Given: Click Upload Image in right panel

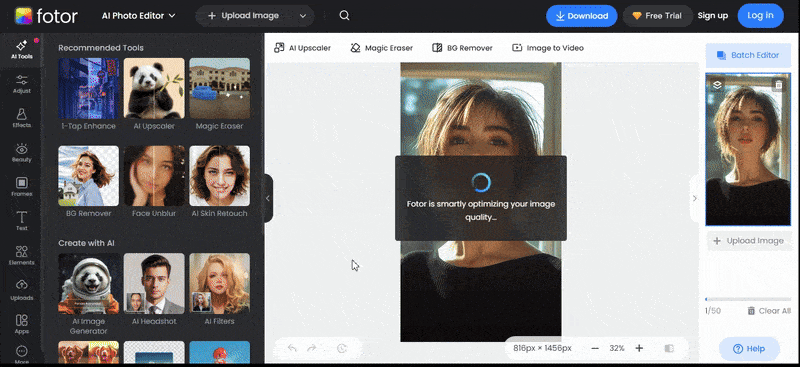Looking at the screenshot, I should click(748, 241).
